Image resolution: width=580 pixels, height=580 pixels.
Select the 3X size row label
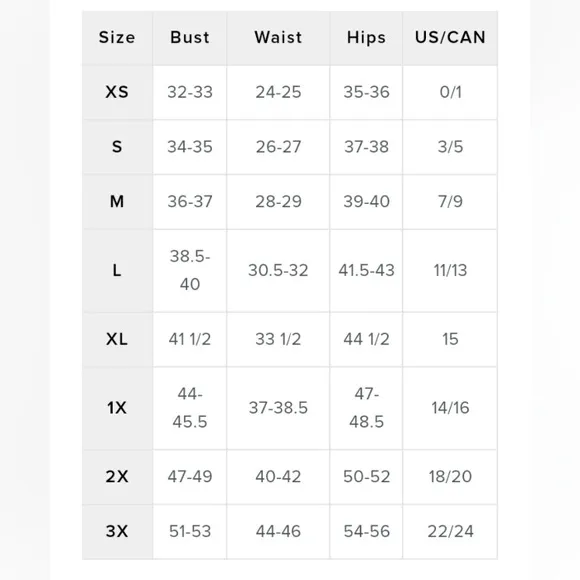coord(117,531)
